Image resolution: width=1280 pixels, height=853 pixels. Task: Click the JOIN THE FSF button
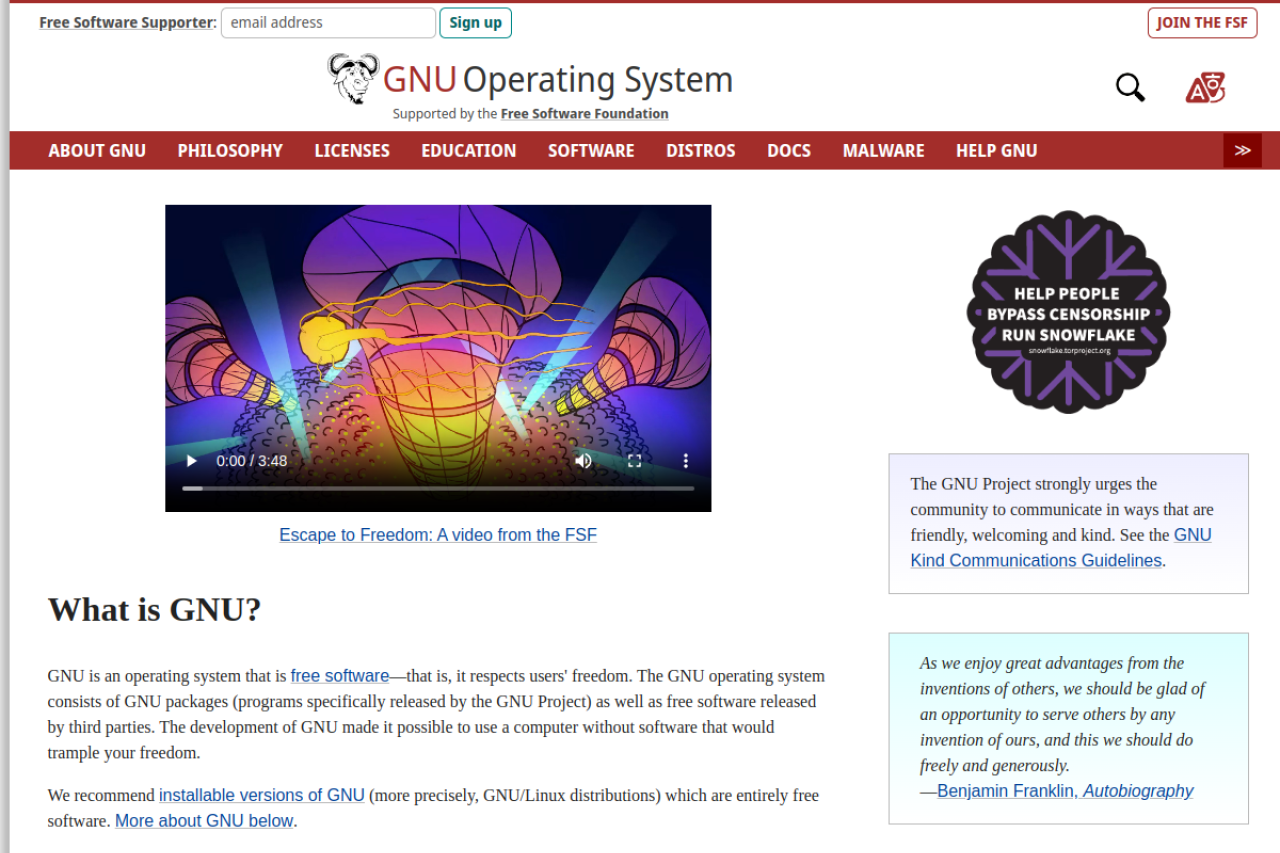1202,23
